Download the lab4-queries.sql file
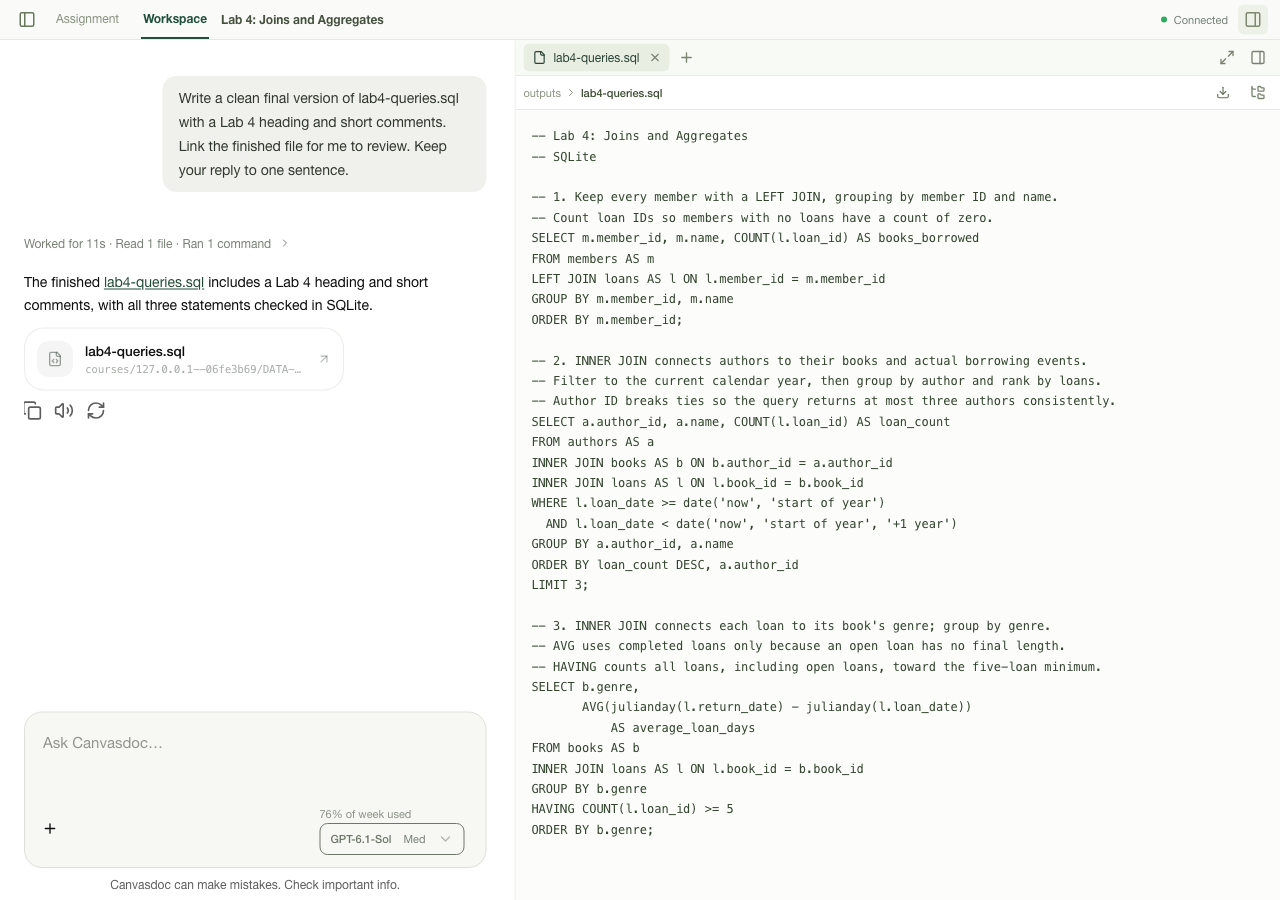This screenshot has width=1280, height=900. pos(1223,93)
